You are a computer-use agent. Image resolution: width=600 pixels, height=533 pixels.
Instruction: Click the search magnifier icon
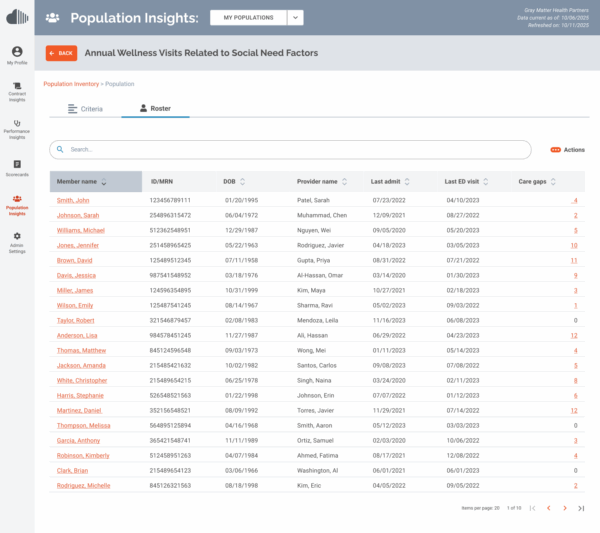click(60, 149)
